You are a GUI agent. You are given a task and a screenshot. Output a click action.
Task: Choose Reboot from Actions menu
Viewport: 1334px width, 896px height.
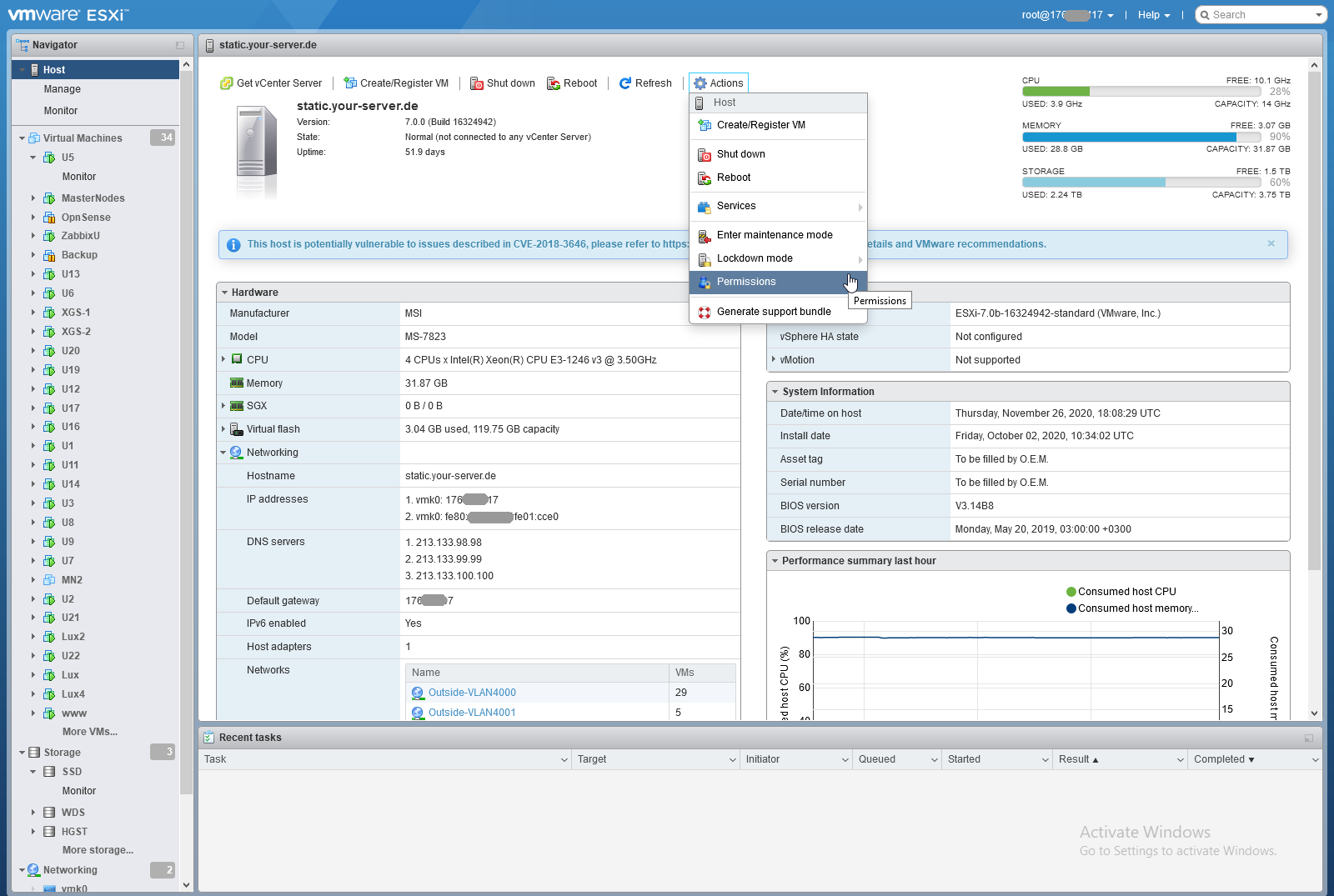(778, 178)
